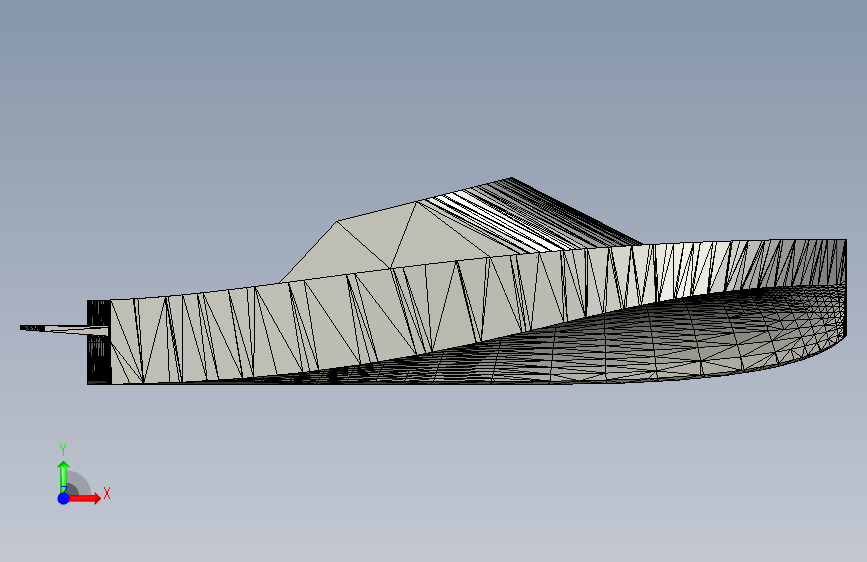Select the dark end block left of the meshed side wall
The height and width of the screenshot is (562, 867).
[99, 342]
